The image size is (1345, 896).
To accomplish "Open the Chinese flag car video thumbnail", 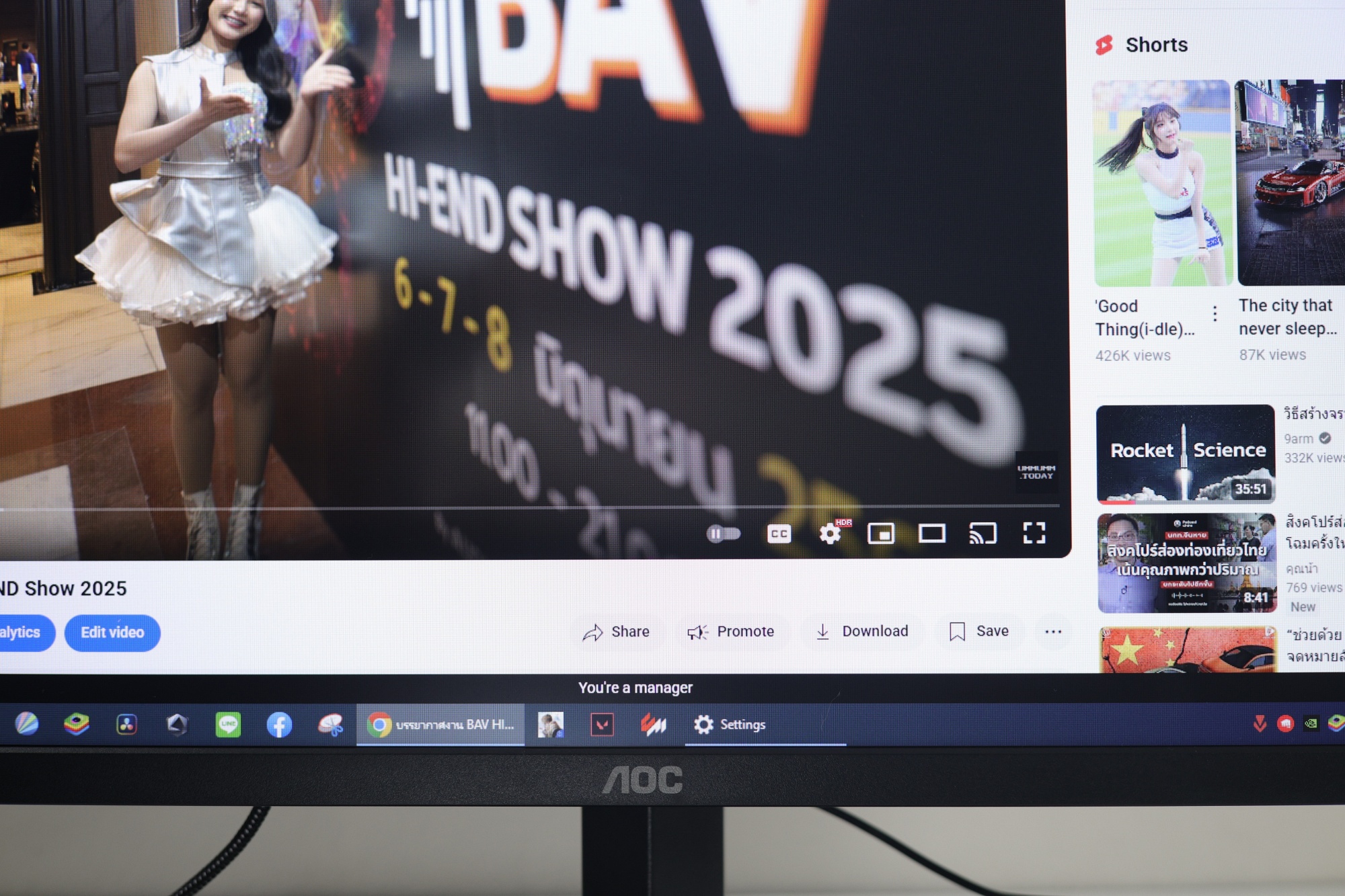I will 1188,649.
